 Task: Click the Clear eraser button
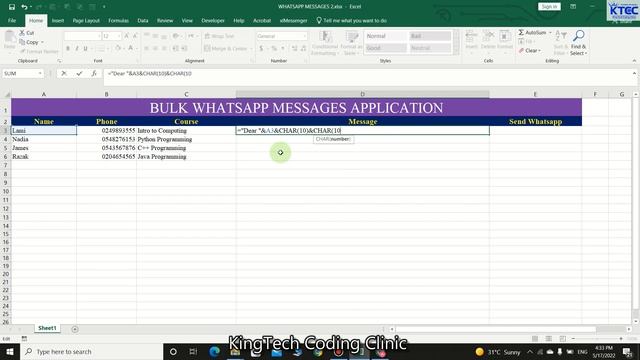click(529, 51)
